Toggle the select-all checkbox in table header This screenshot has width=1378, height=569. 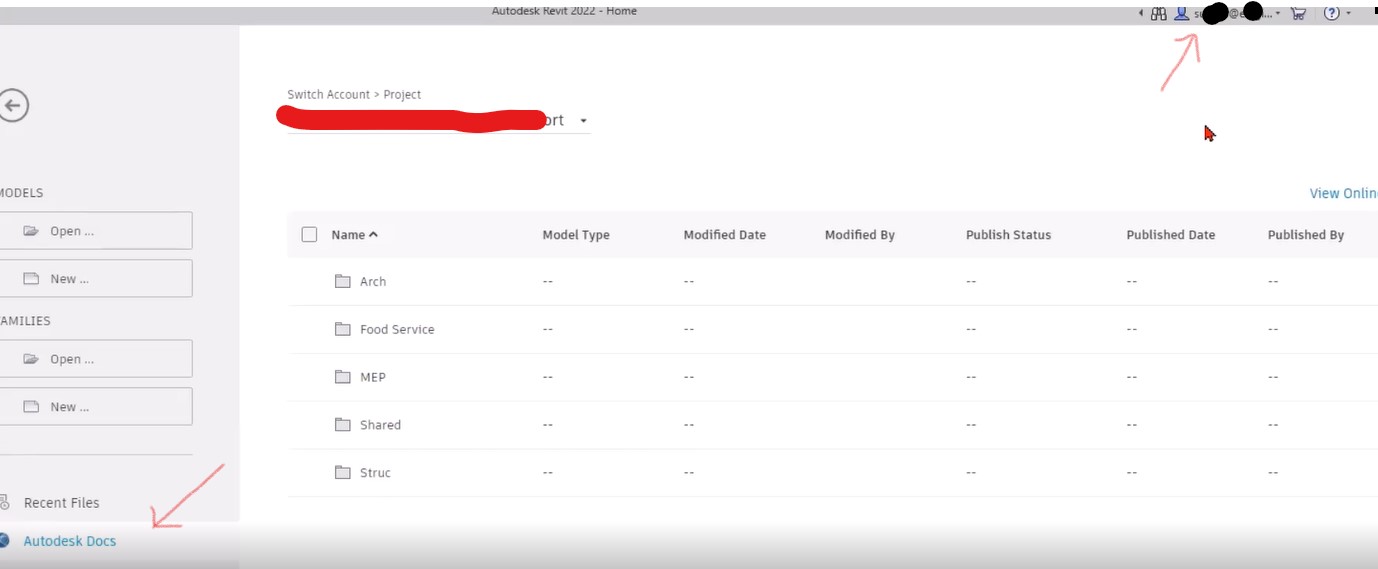[x=309, y=234]
